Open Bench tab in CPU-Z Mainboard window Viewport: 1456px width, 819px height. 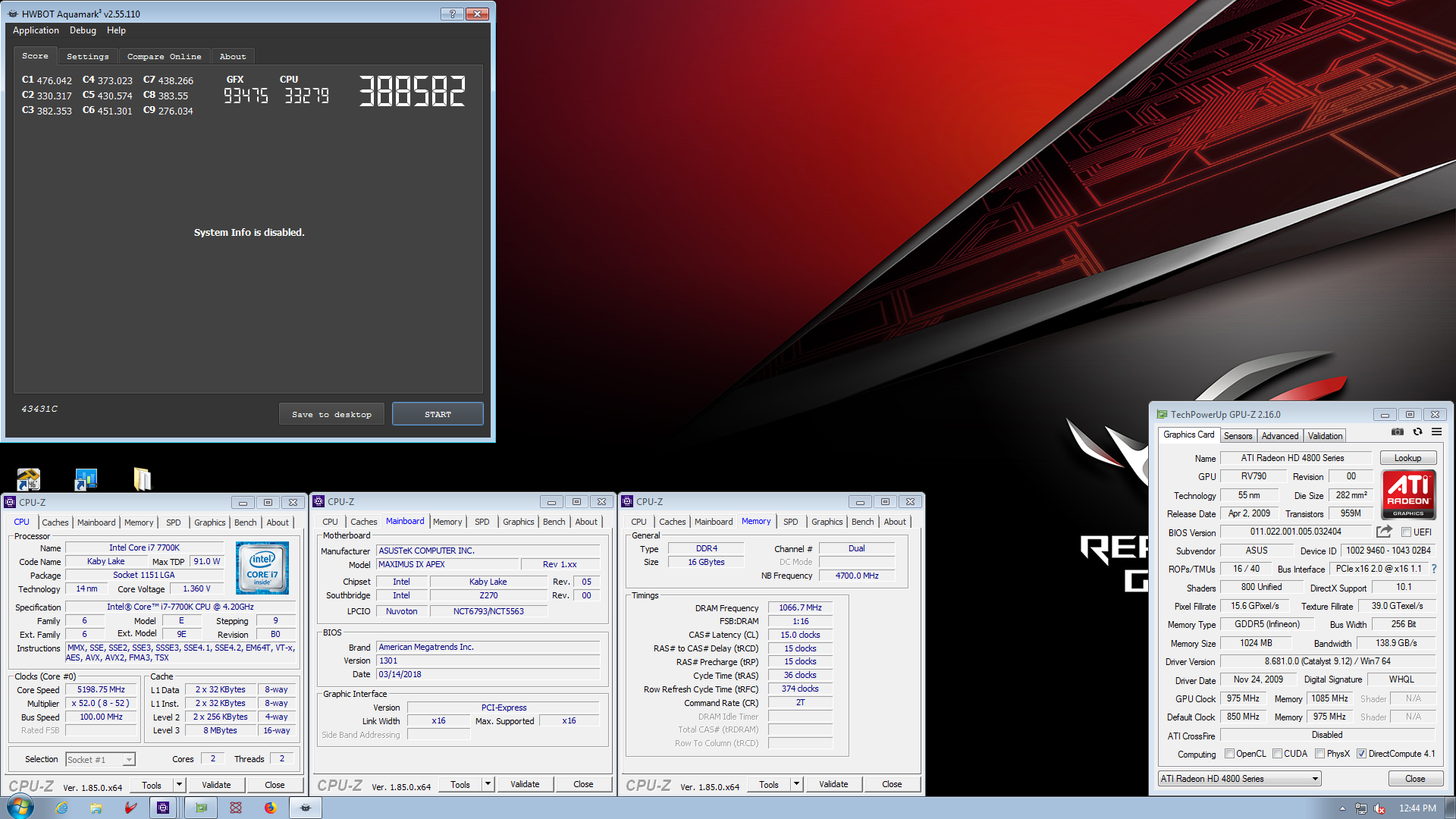click(554, 522)
